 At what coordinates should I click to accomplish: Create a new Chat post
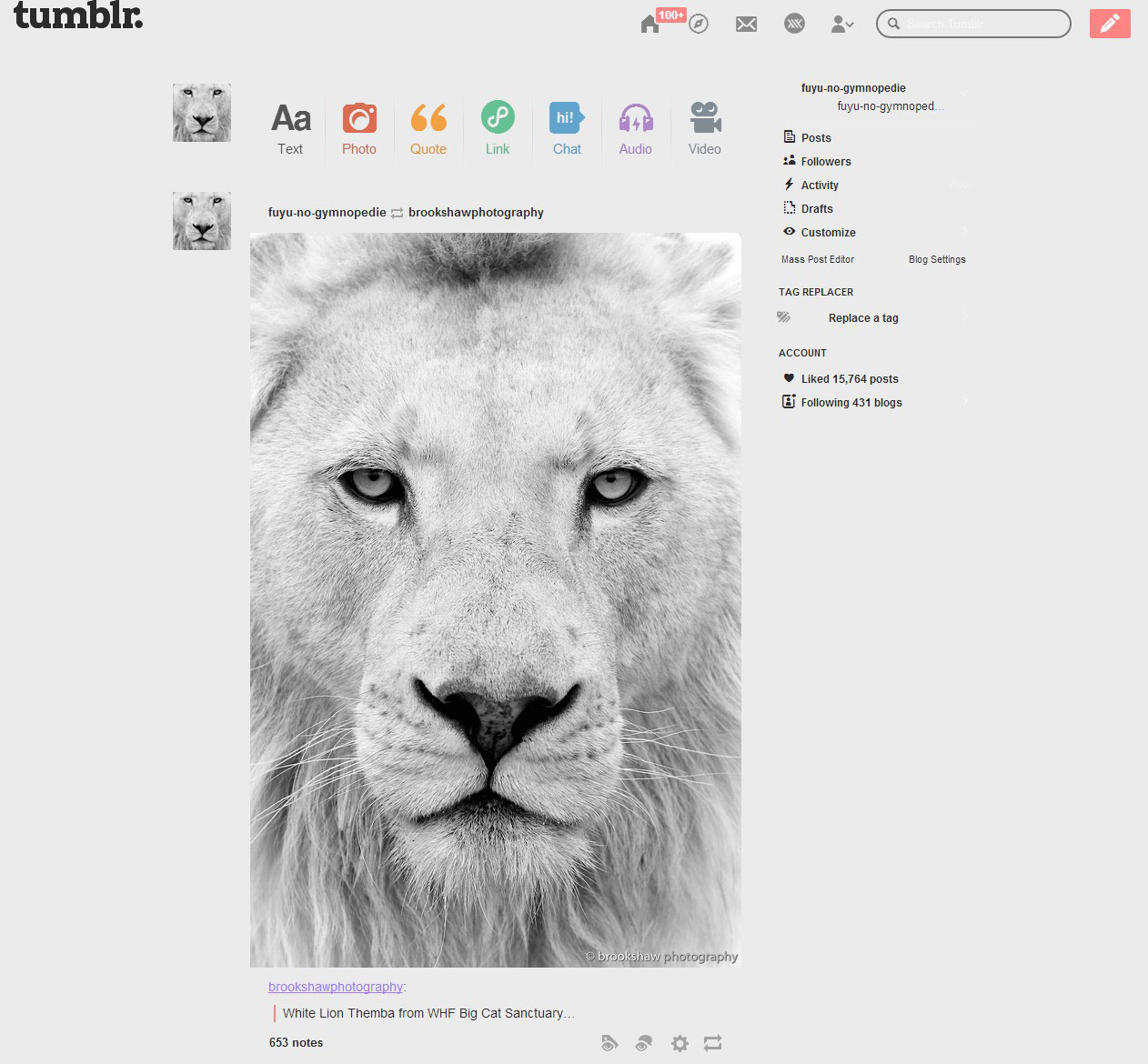pyautogui.click(x=567, y=128)
